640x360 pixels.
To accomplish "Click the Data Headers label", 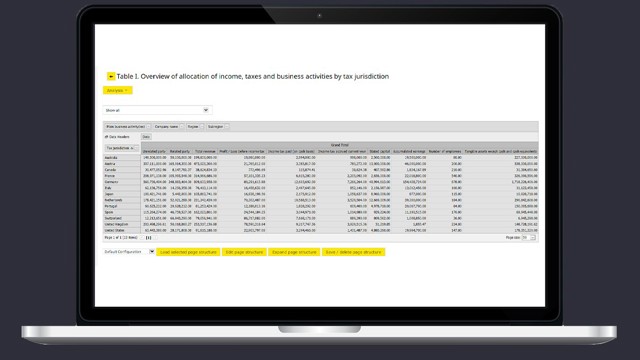I will 117,137.
